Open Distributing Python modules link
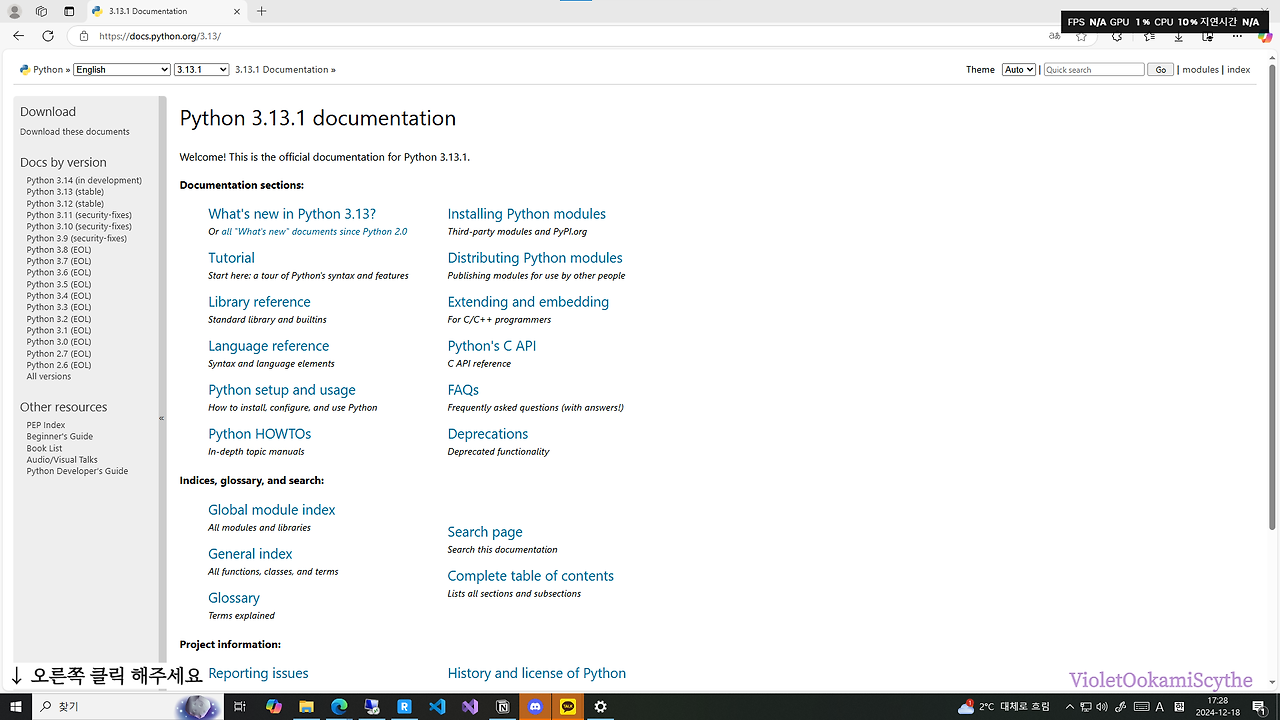Screen dimensions: 1280x720 click(x=535, y=258)
